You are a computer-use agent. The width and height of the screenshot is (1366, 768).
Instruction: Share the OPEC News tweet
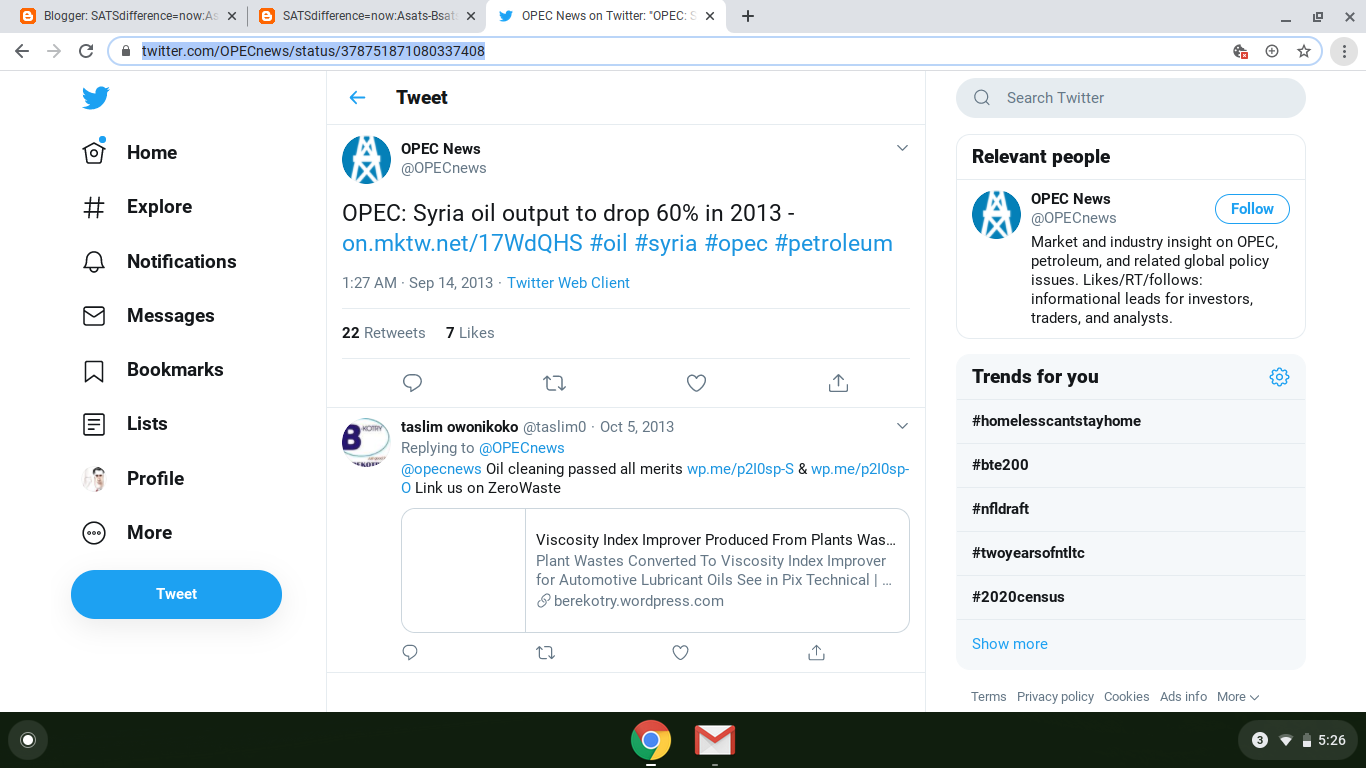[839, 383]
